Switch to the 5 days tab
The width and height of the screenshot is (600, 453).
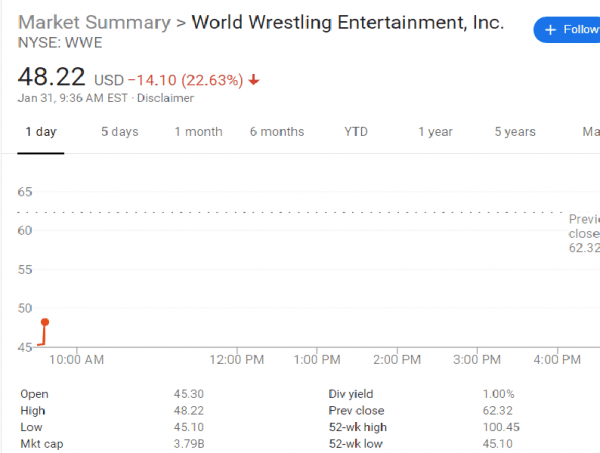click(119, 132)
